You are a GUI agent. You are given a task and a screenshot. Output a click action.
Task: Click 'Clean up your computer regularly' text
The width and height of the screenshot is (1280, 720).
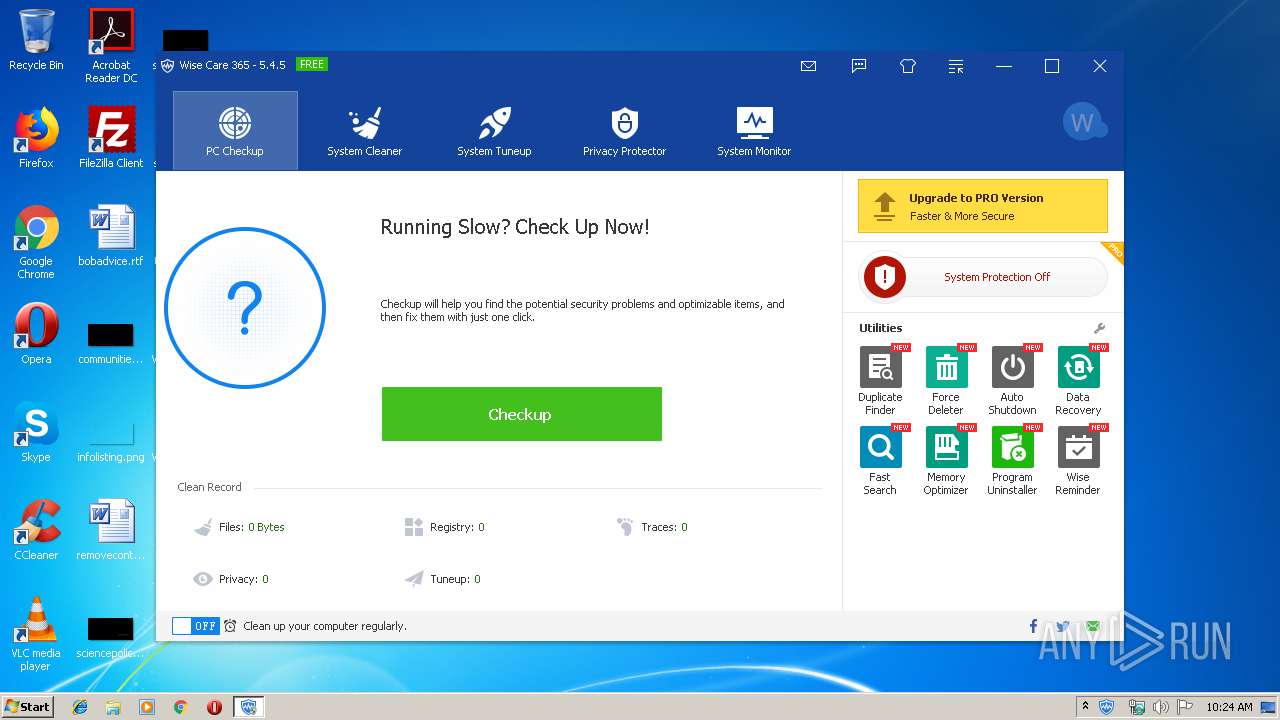(325, 626)
